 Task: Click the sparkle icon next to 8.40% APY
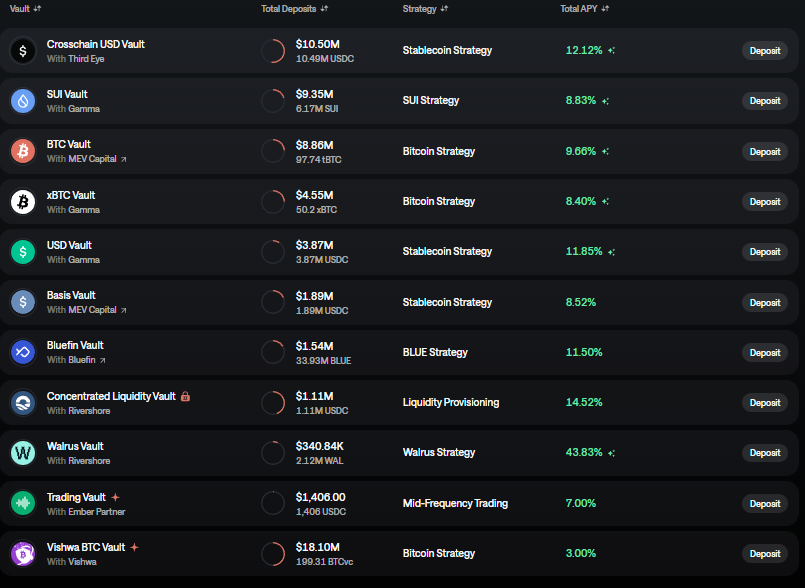point(605,201)
